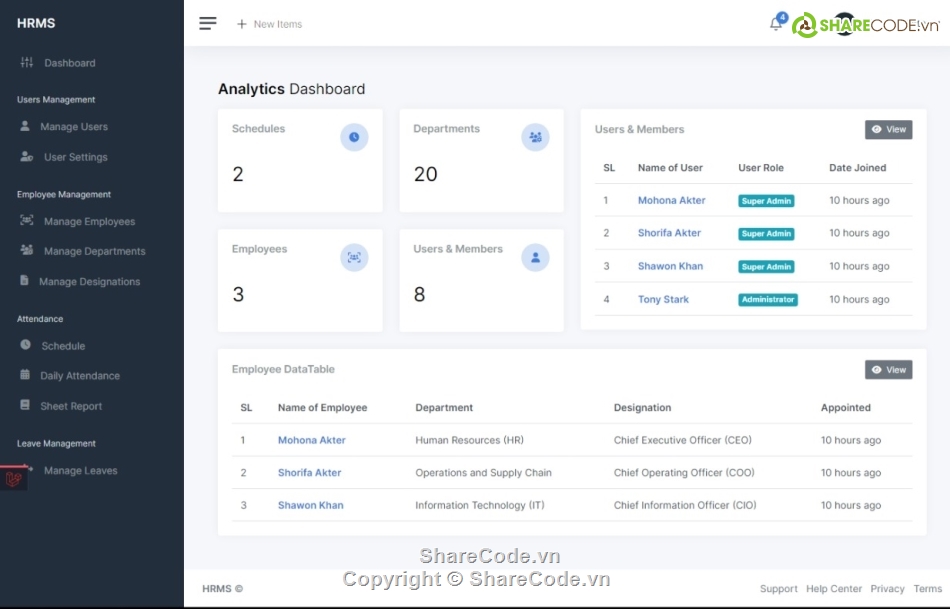Open Dashboard from the sidebar

[69, 63]
